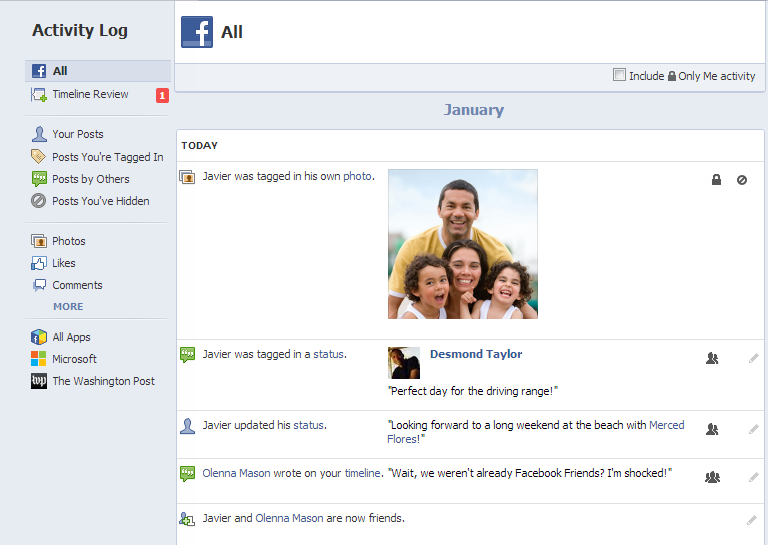This screenshot has width=768, height=545.
Task: Open the tagged family photo thumbnail
Action: coord(463,244)
